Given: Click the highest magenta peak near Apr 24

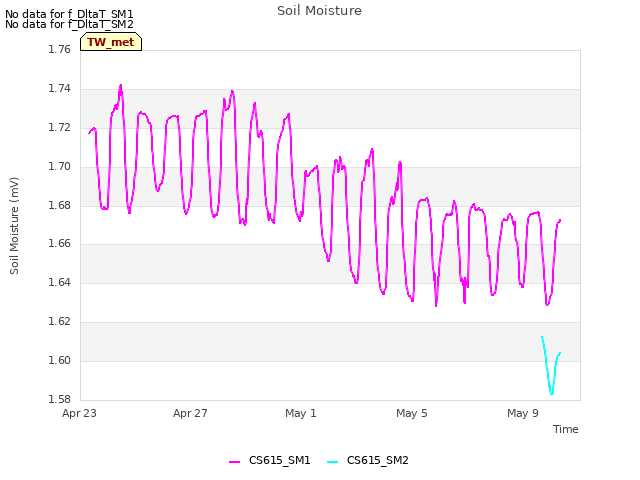Looking at the screenshot, I should click(120, 85).
